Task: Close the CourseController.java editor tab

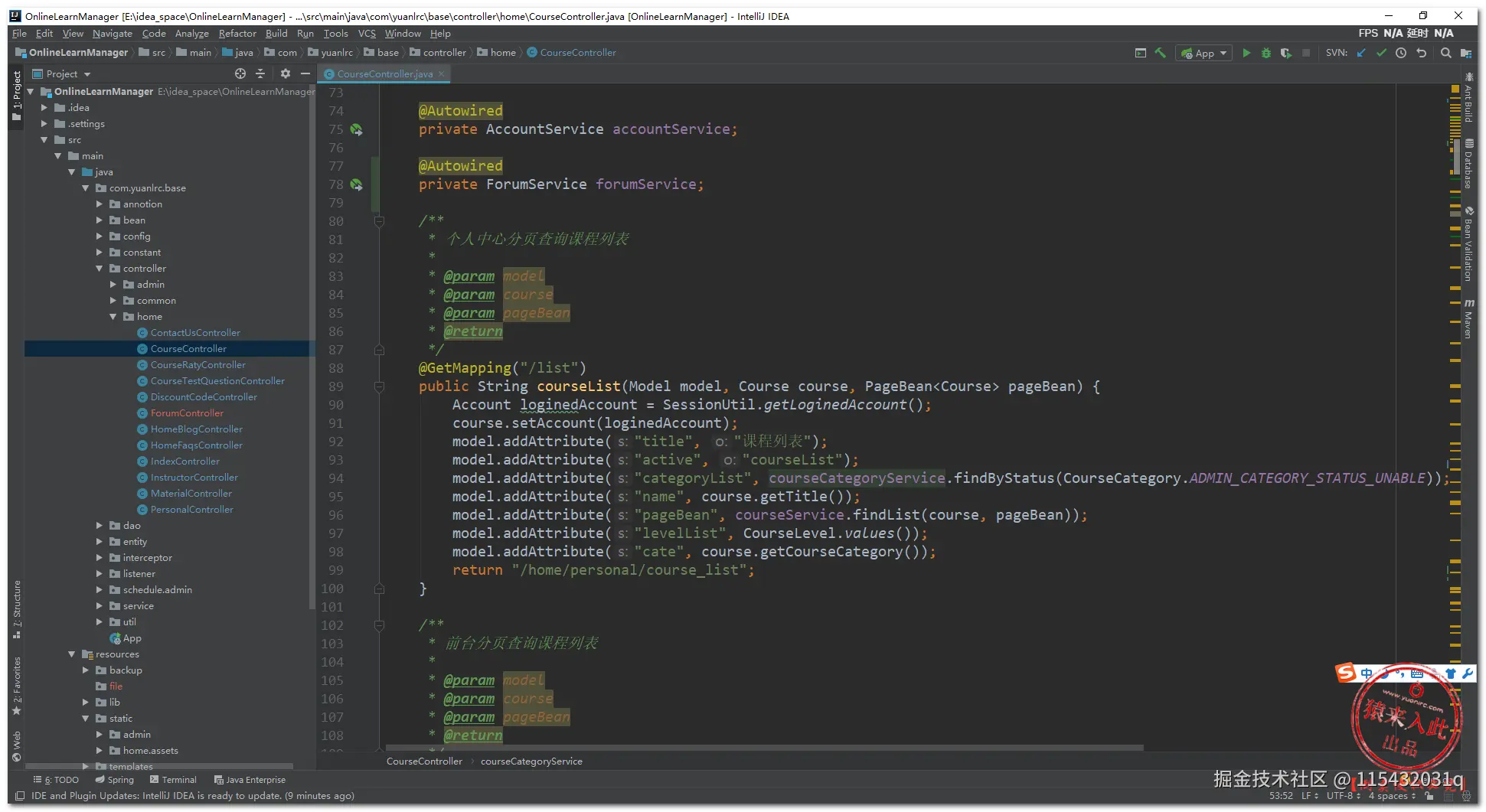Action: click(x=442, y=74)
